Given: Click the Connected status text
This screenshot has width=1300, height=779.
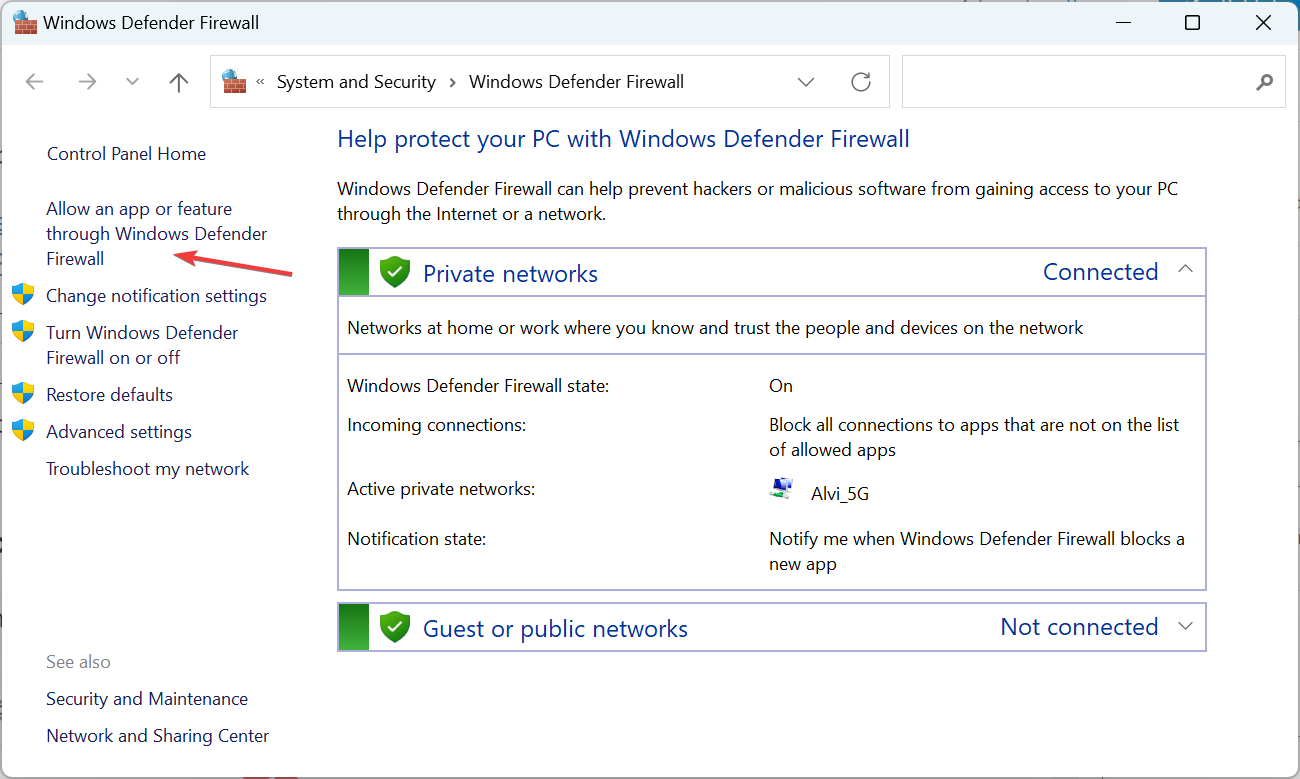Looking at the screenshot, I should tap(1100, 272).
